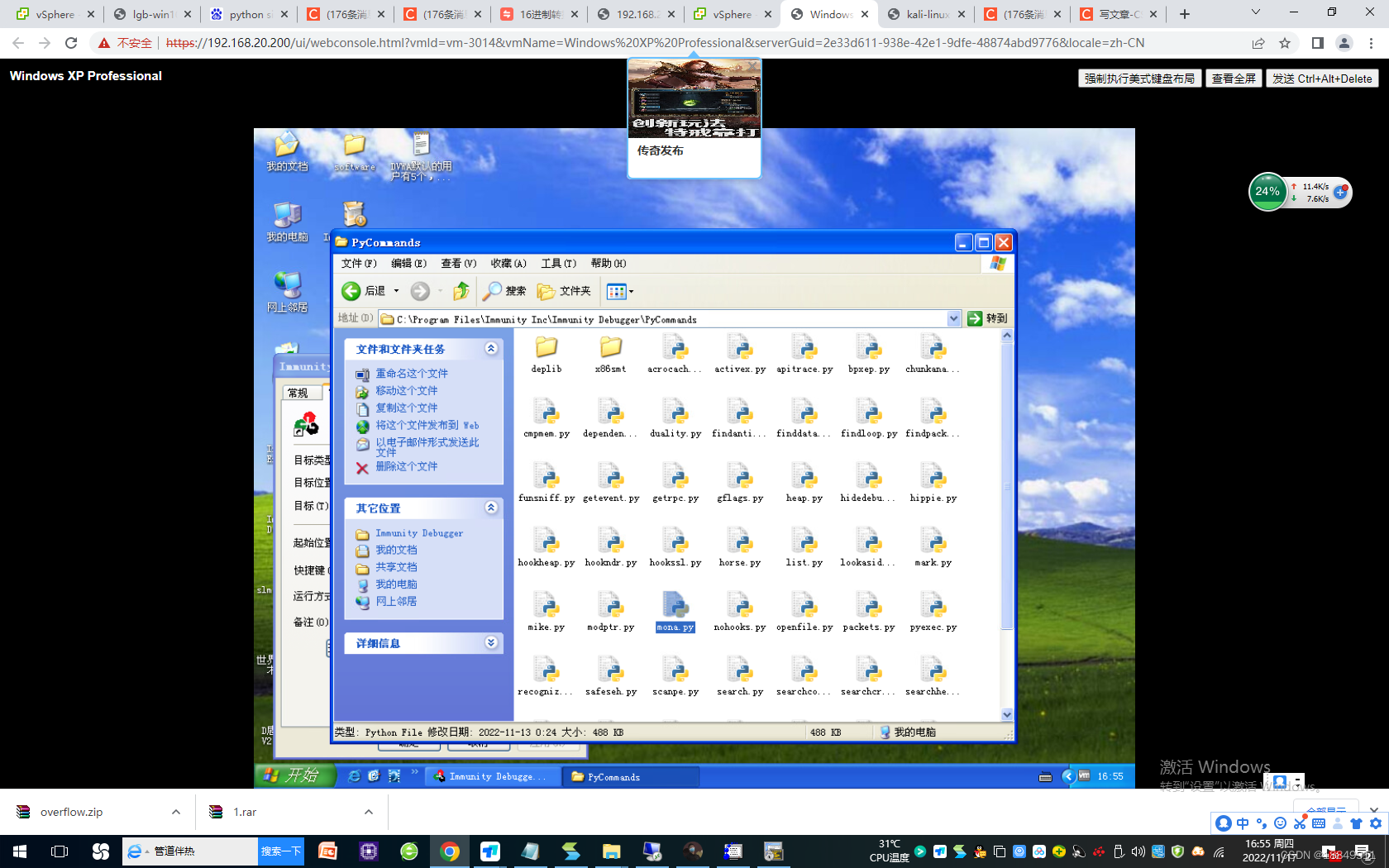Click 强制执行美式键盘布局 button

pos(1139,79)
